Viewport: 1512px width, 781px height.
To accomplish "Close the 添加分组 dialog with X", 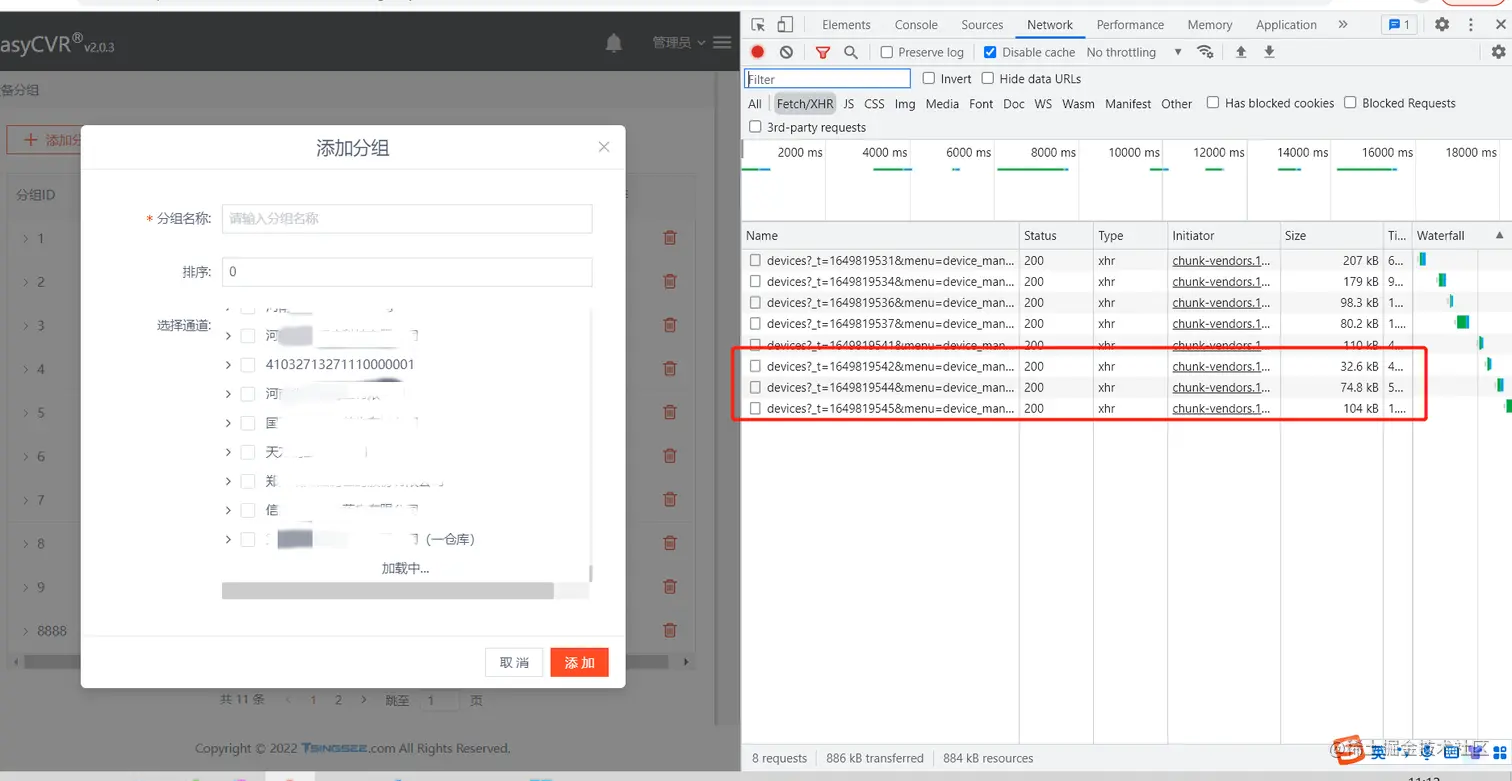I will pyautogui.click(x=604, y=147).
